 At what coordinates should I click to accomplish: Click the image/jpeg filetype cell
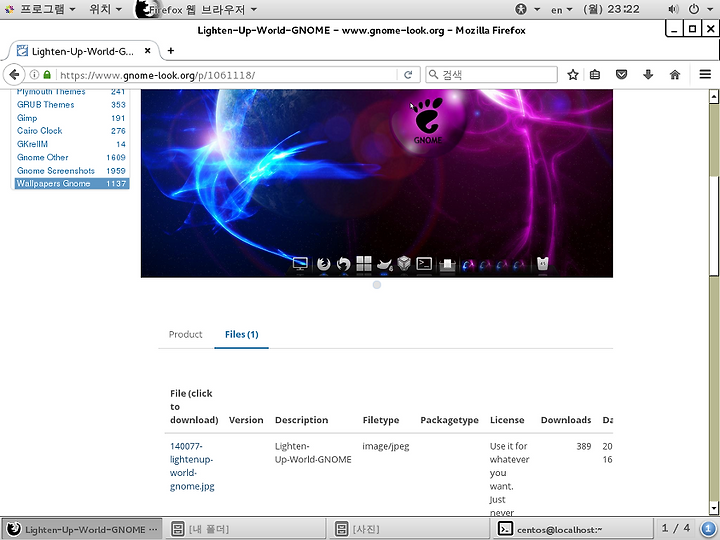point(386,446)
